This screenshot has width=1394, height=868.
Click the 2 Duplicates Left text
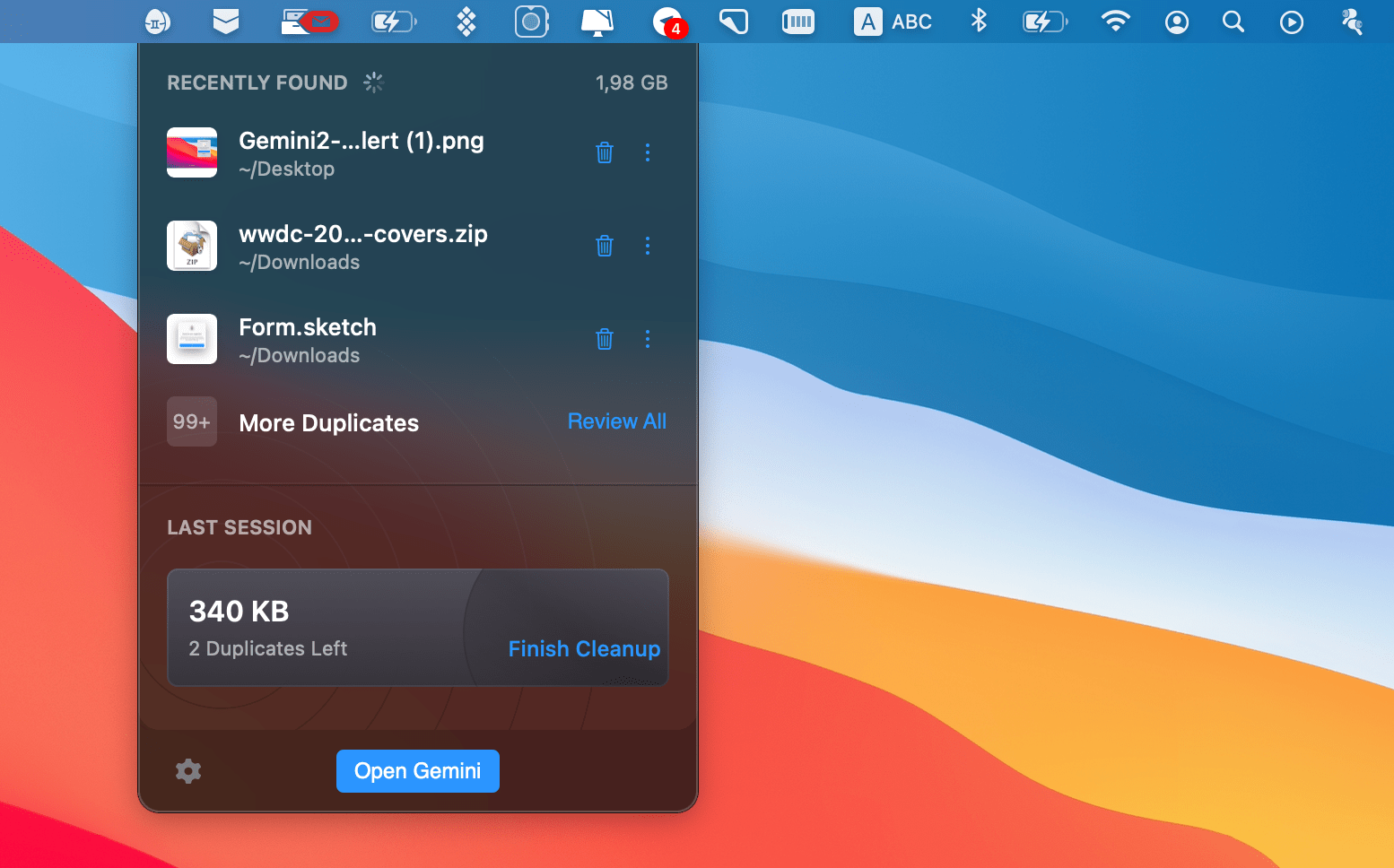[268, 649]
